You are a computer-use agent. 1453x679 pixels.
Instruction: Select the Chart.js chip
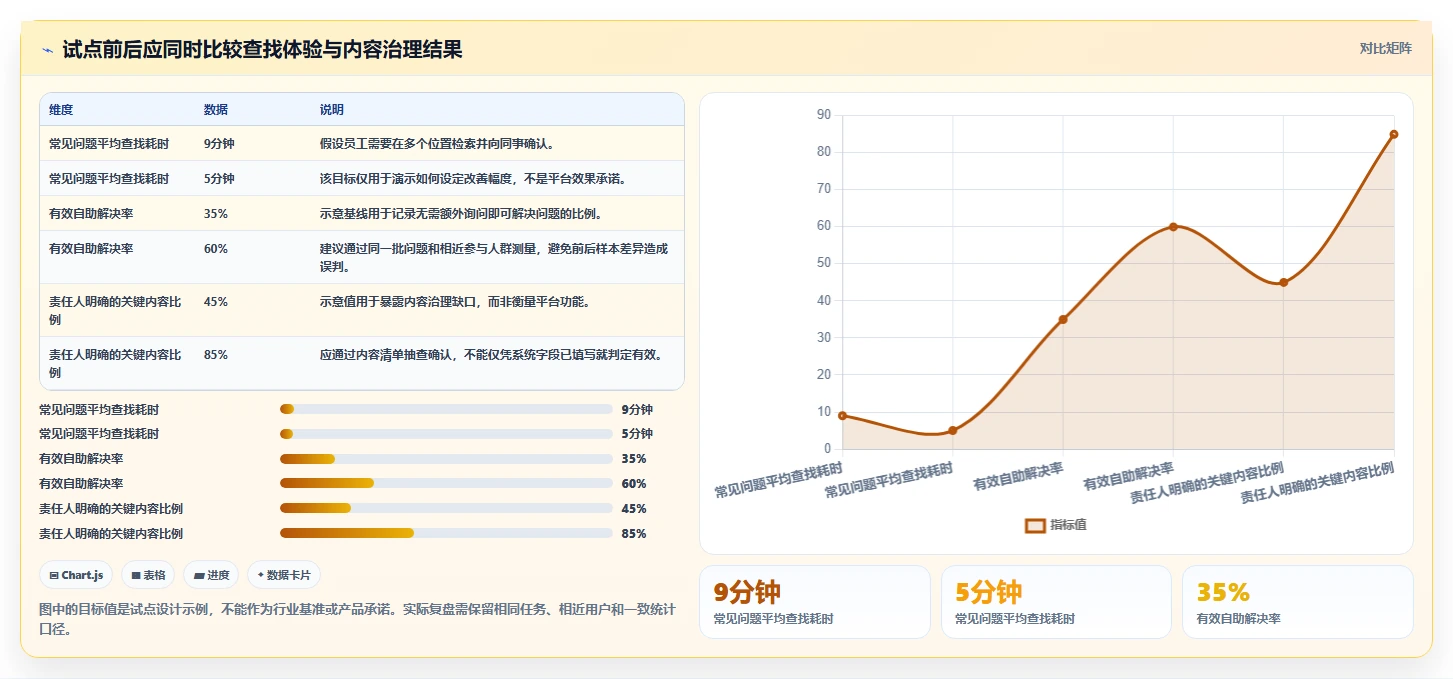tap(76, 575)
